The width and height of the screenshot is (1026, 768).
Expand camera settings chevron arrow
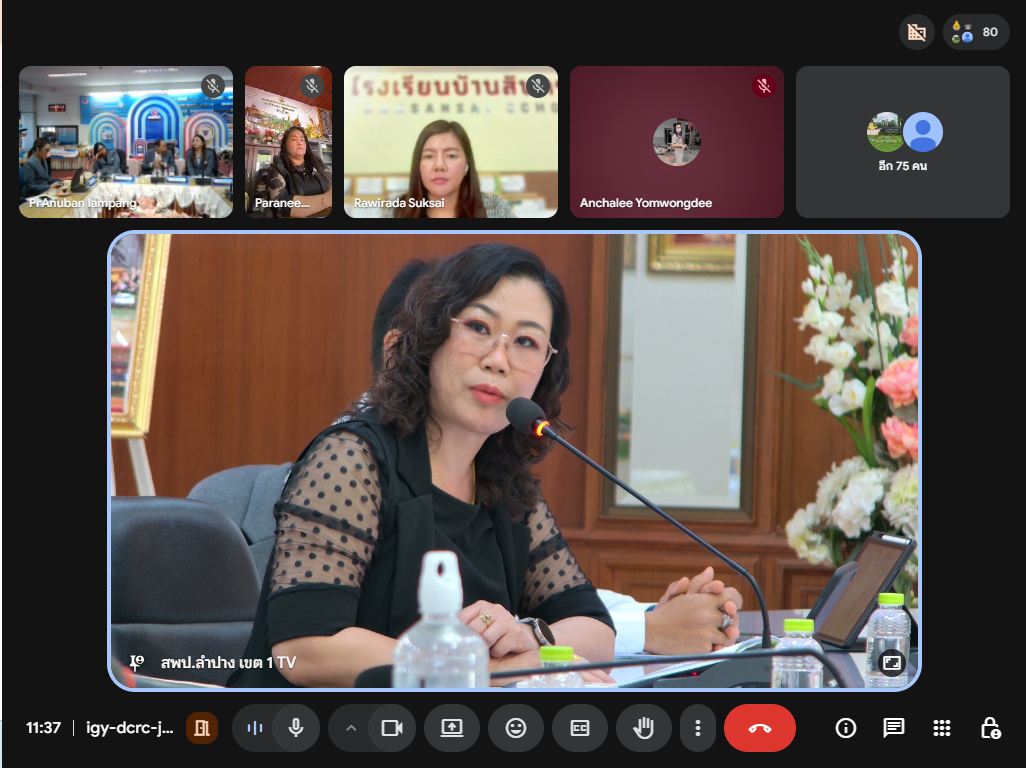pos(350,728)
